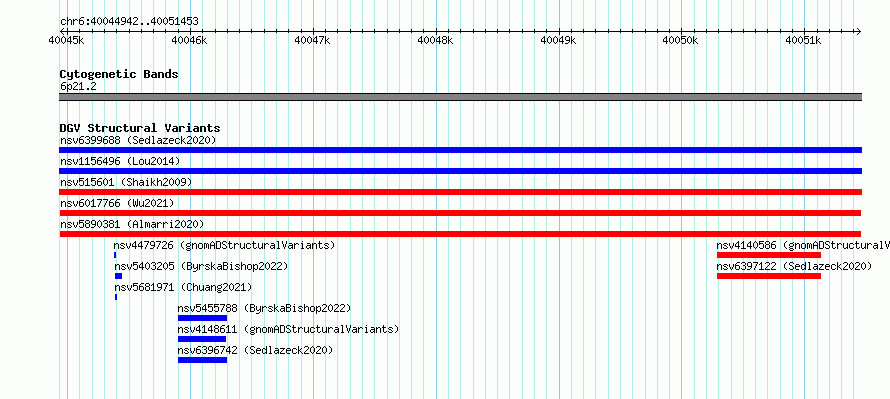890x399 pixels.
Task: Open the nsv5890381 (Almarri2020) variant label
Action: coord(132,224)
